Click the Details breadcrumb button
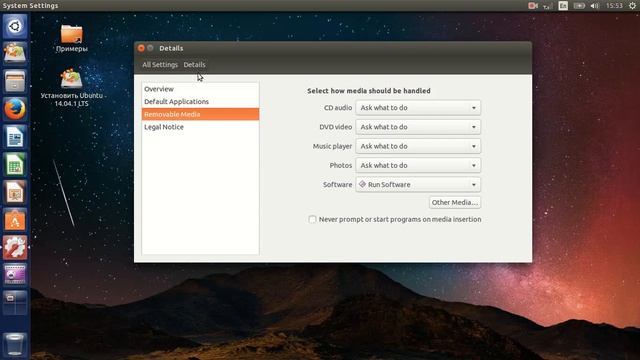 click(x=194, y=64)
